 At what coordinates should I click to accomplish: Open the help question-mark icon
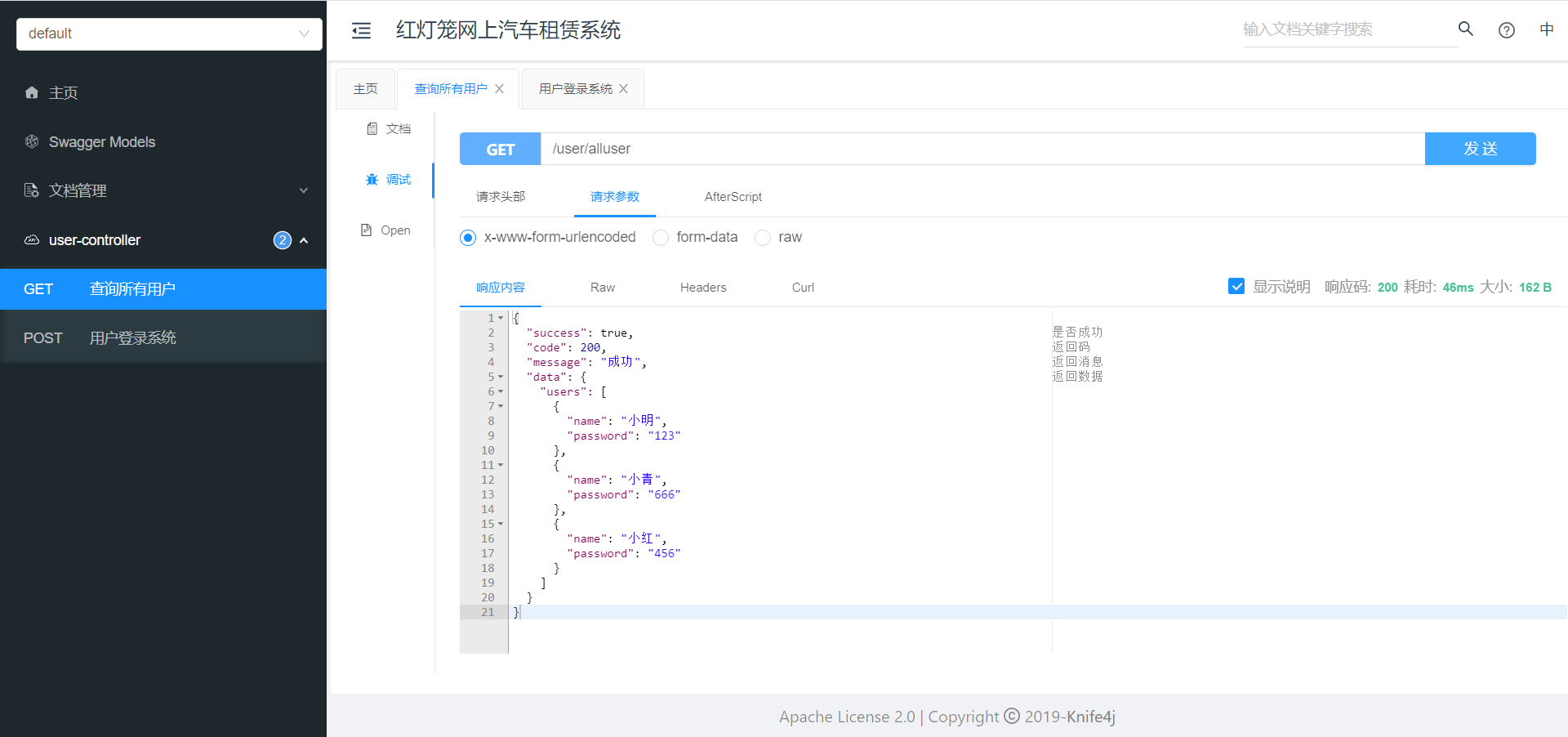[x=1507, y=30]
